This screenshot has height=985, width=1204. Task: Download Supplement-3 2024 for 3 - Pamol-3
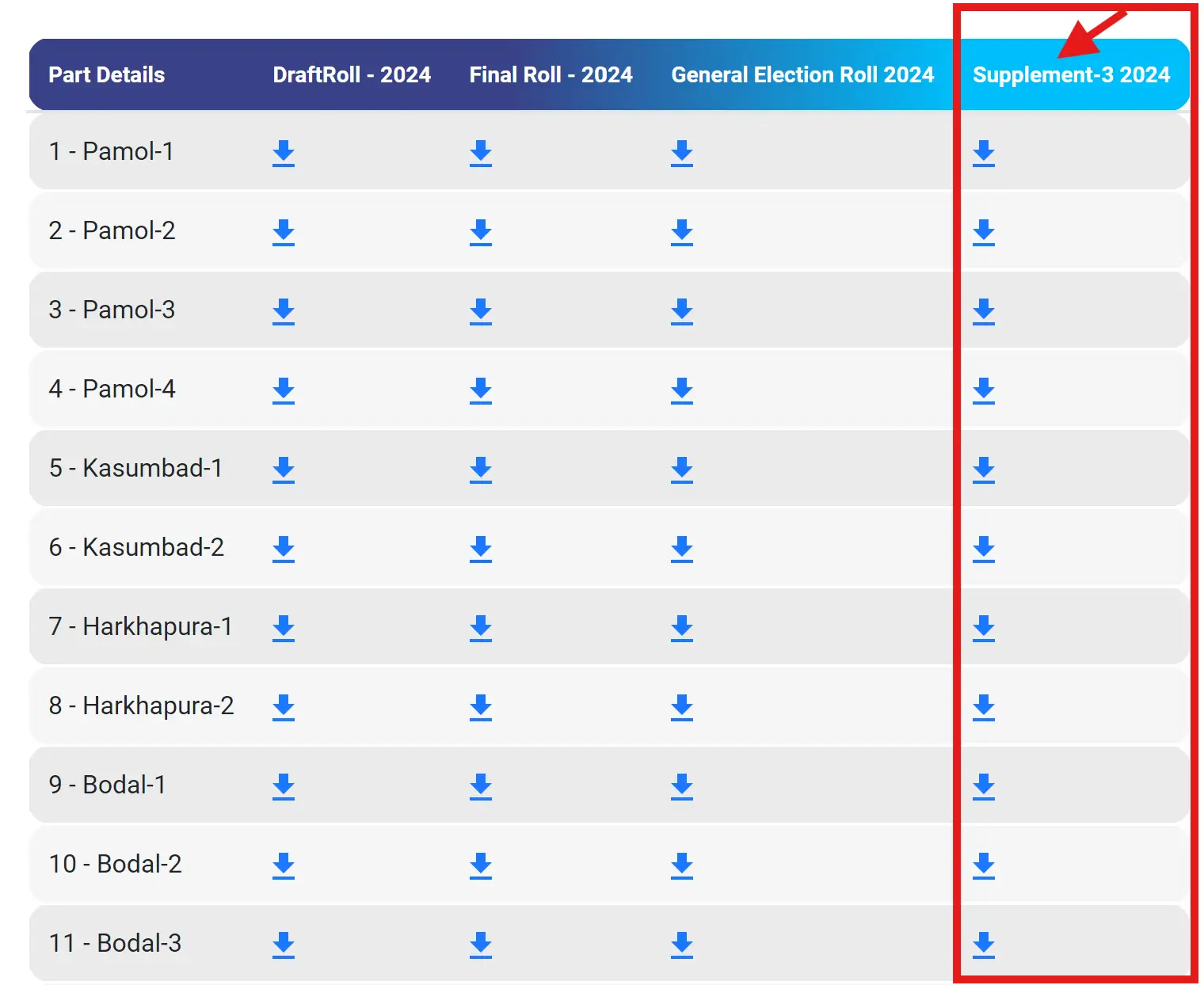pyautogui.click(x=984, y=311)
